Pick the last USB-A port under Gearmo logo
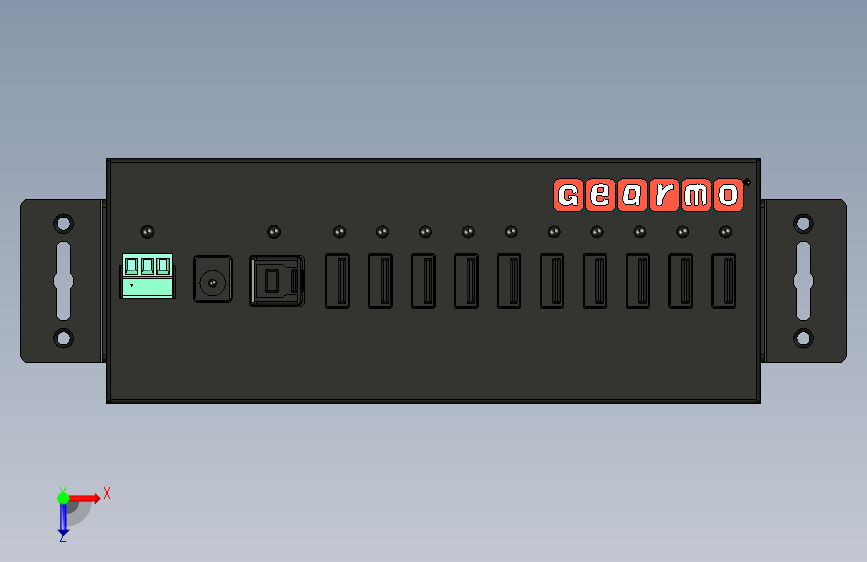867x562 pixels. [723, 280]
